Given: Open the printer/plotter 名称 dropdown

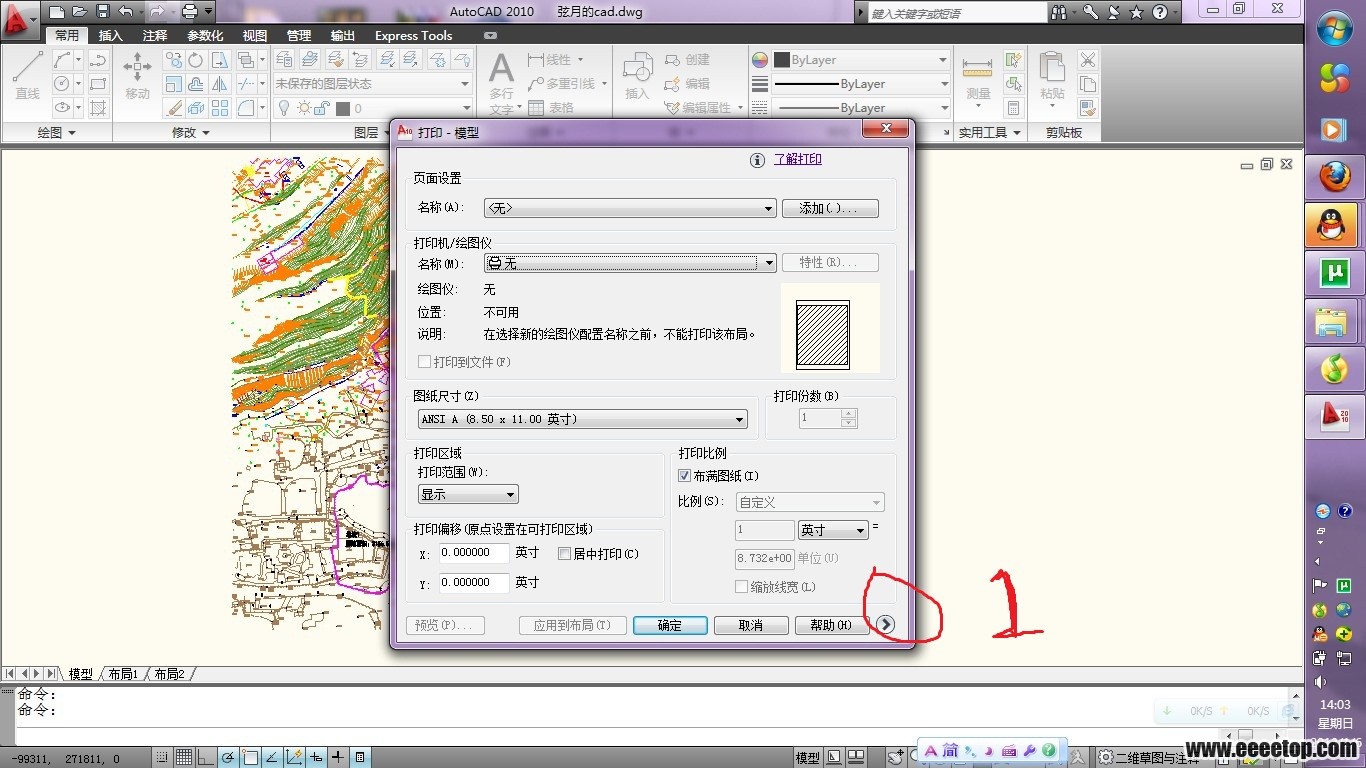Looking at the screenshot, I should click(x=630, y=263).
